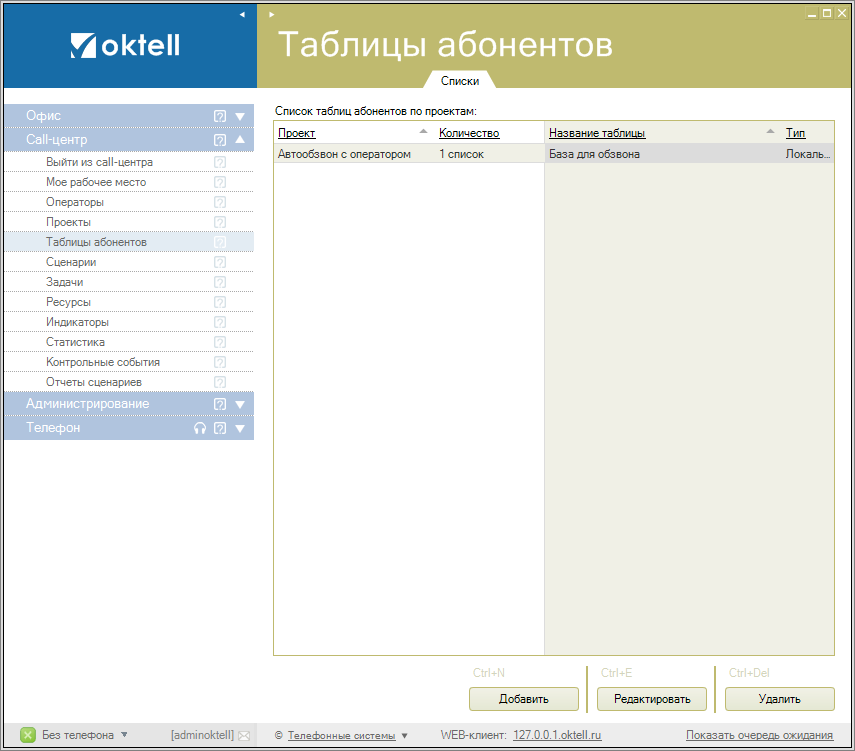Screen dimensions: 855x751
Task: Open Проекты in the sidebar menu
Action: 68,222
